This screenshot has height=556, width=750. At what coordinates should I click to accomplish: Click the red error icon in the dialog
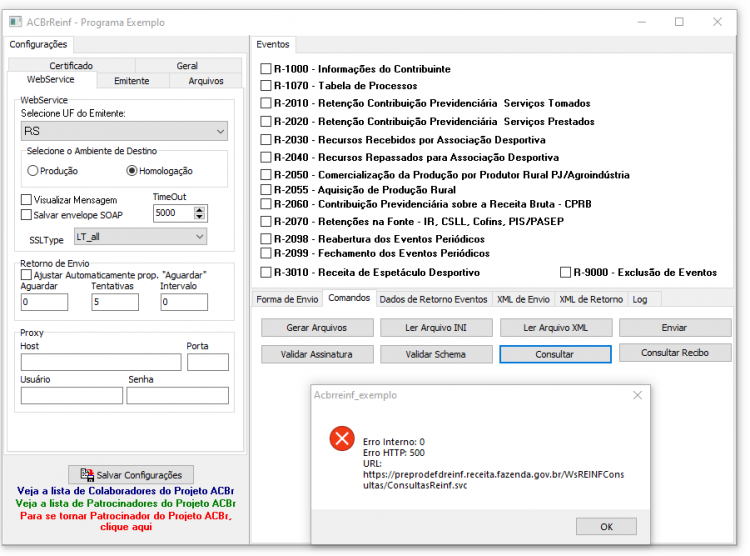click(342, 438)
